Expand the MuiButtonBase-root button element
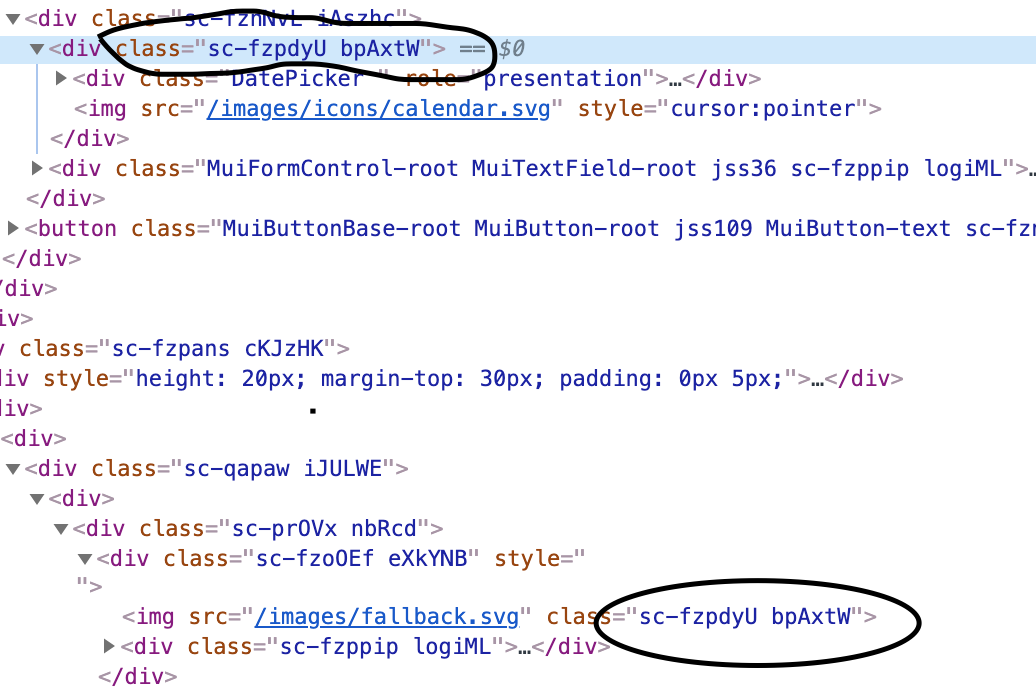This screenshot has width=1036, height=696. click(x=12, y=228)
